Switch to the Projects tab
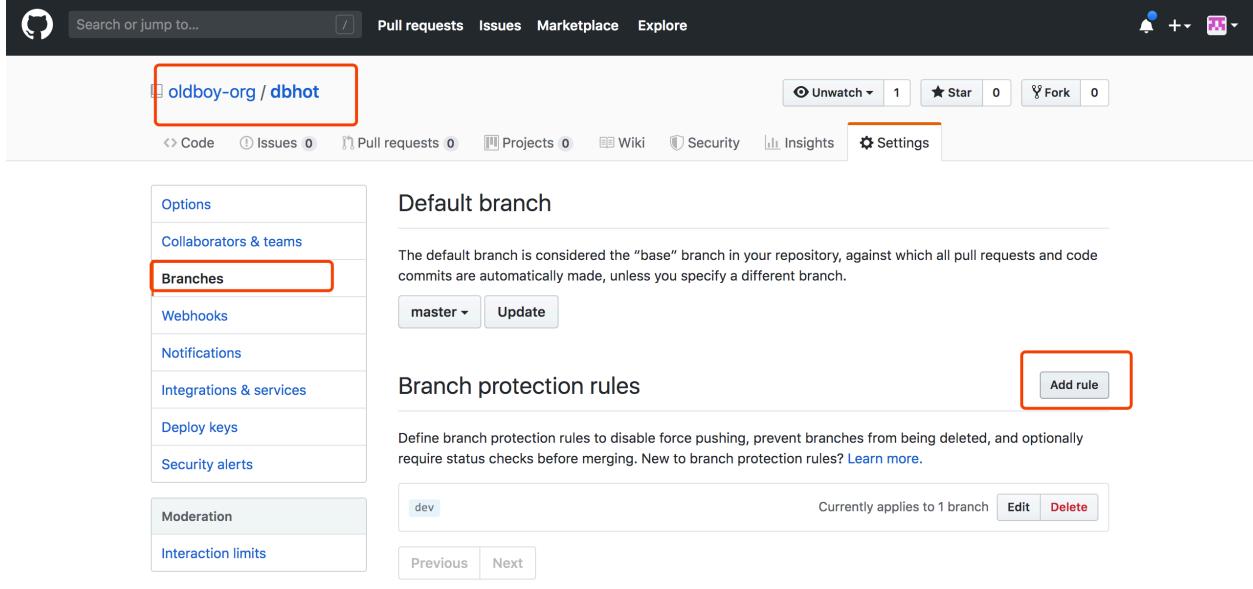The image size is (1253, 589). pyautogui.click(x=527, y=143)
